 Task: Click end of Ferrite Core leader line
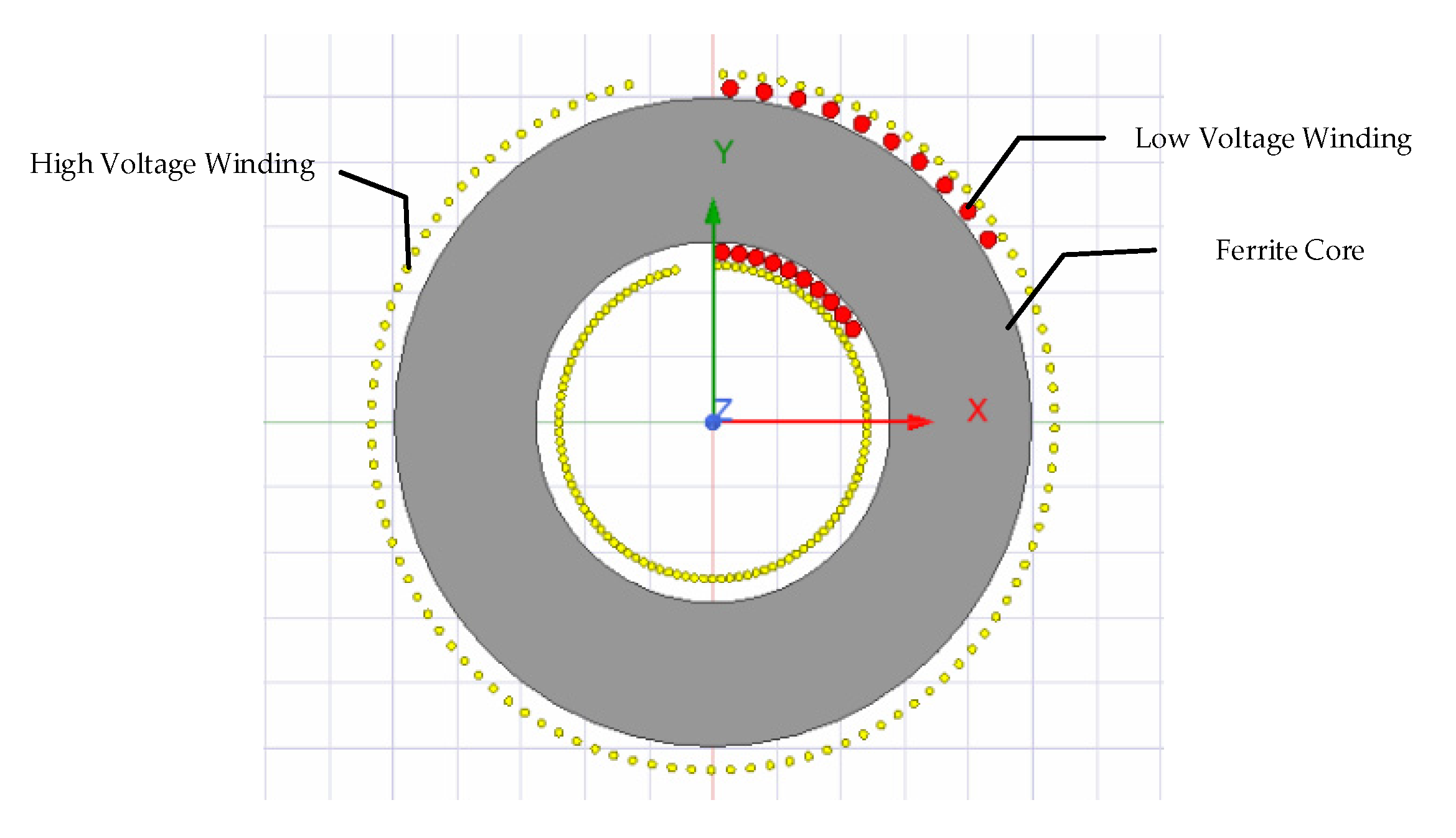[x=1008, y=327]
